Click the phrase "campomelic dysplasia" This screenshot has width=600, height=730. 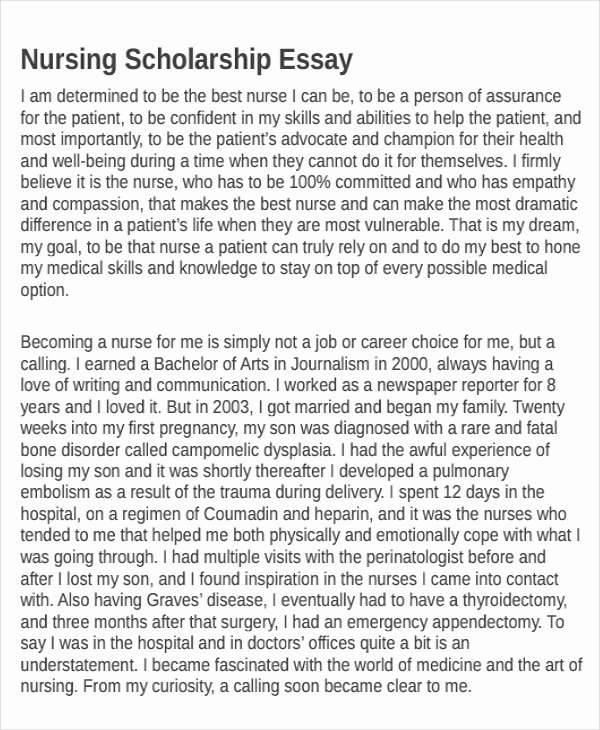point(253,450)
